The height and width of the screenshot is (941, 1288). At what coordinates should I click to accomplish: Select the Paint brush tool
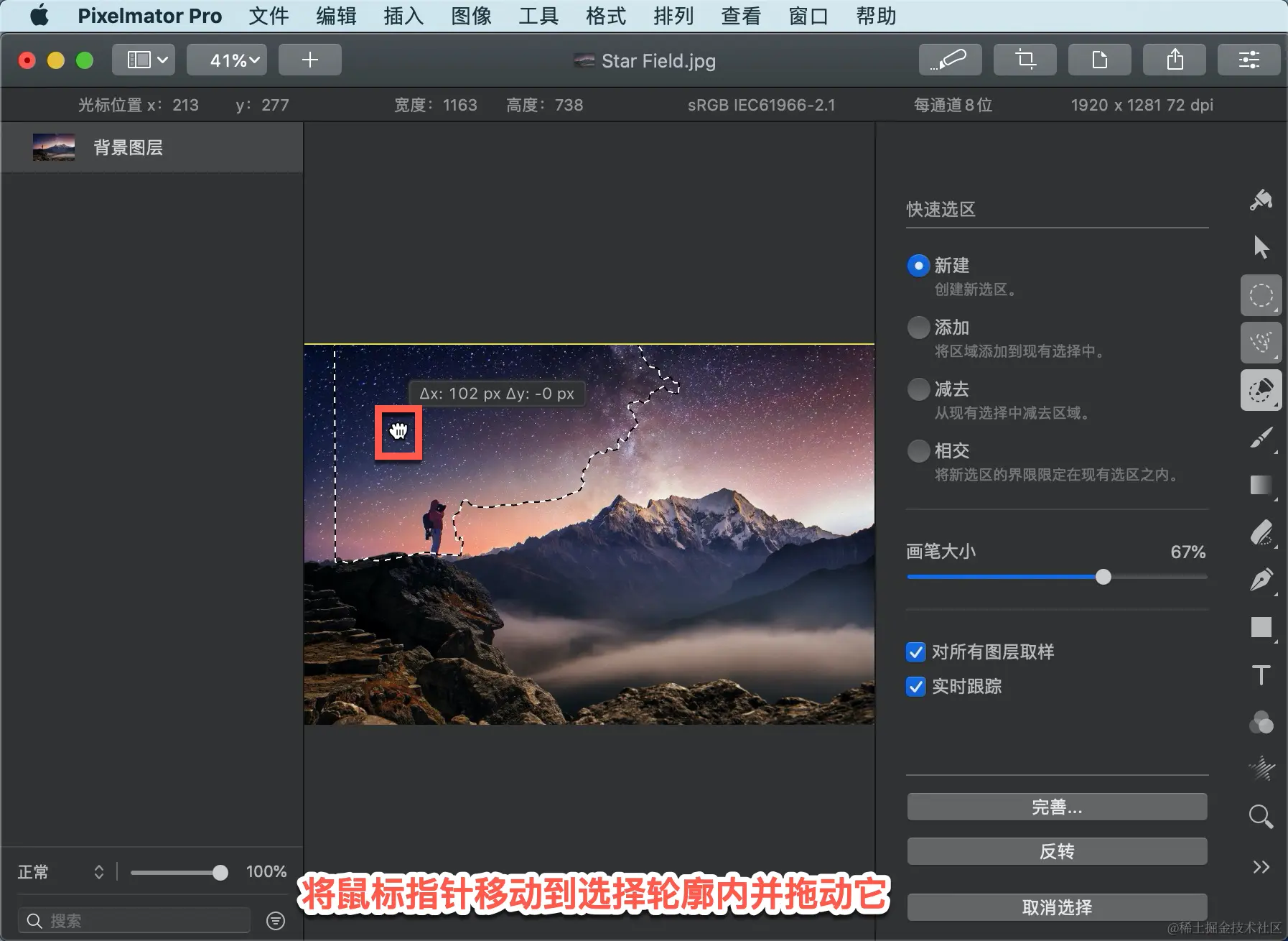point(1261,437)
